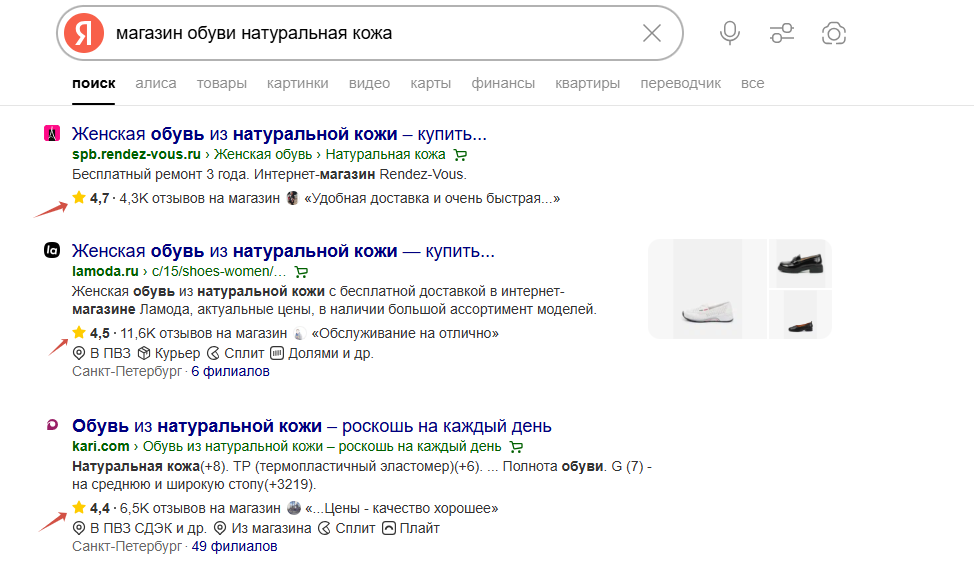Click the «Долями и др.» icon under Lamoda

click(277, 353)
